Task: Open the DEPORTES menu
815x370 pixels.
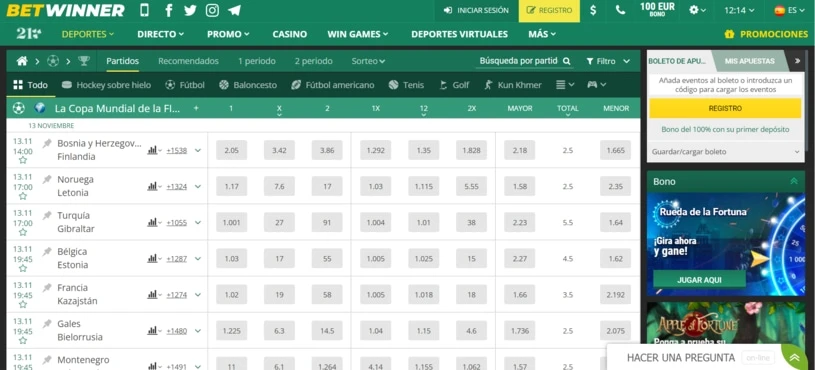Action: pos(88,34)
